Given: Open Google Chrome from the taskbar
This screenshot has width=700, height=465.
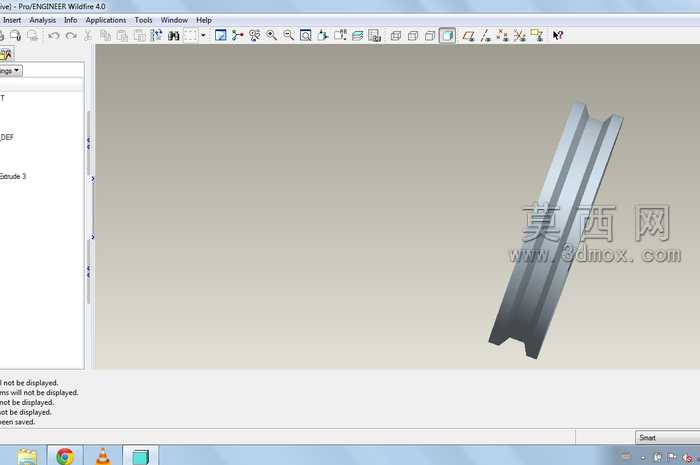Looking at the screenshot, I should [x=65, y=457].
